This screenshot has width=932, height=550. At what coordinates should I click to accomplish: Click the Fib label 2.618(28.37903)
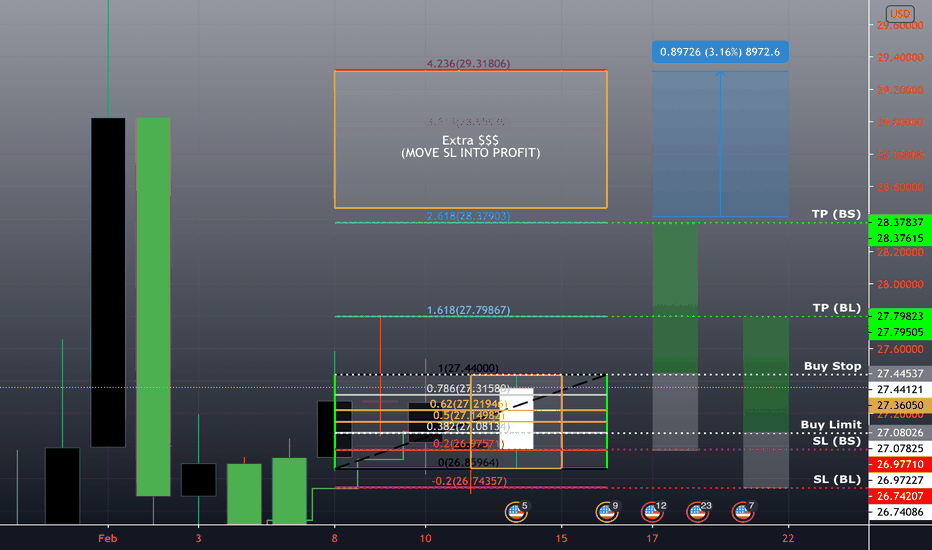click(468, 216)
